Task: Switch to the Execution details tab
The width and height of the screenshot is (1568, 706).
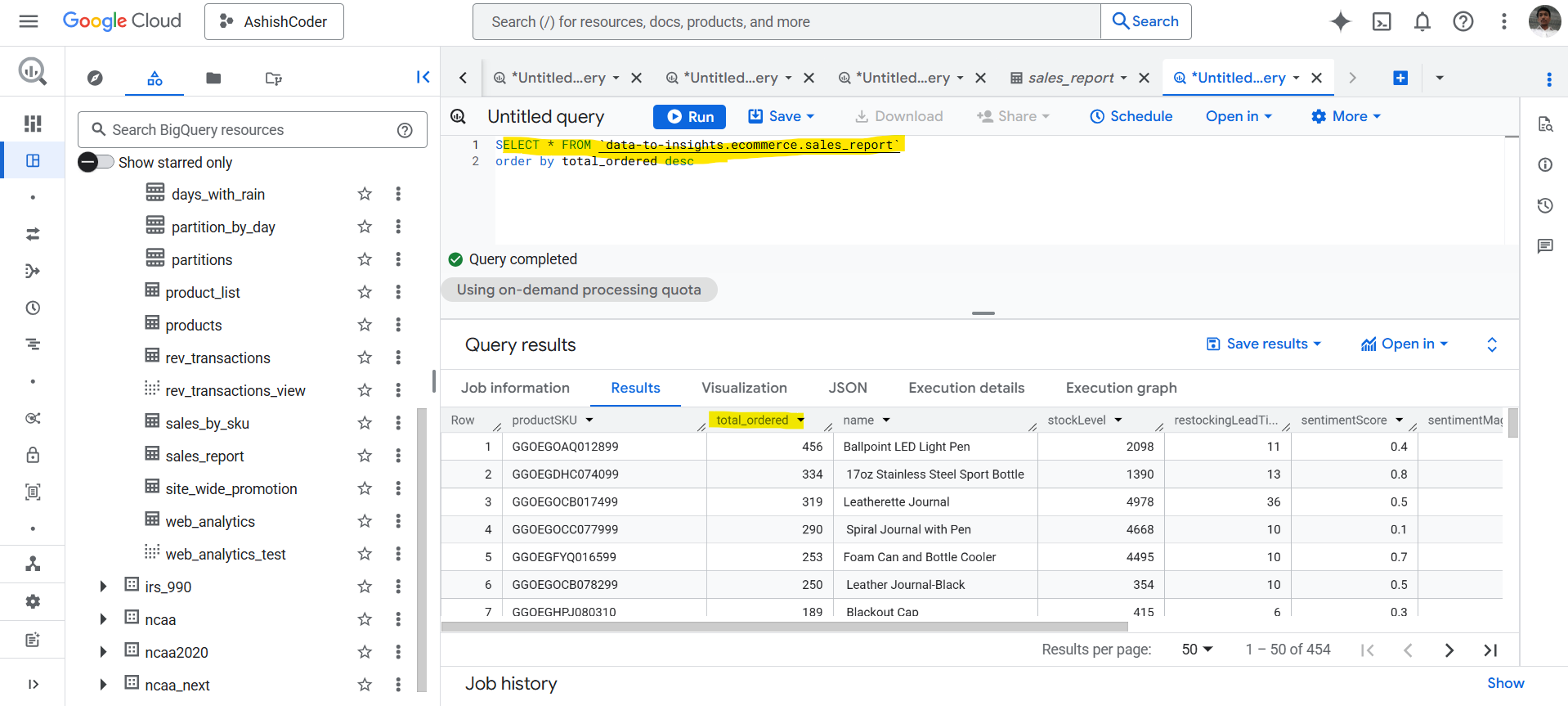Action: coord(965,388)
